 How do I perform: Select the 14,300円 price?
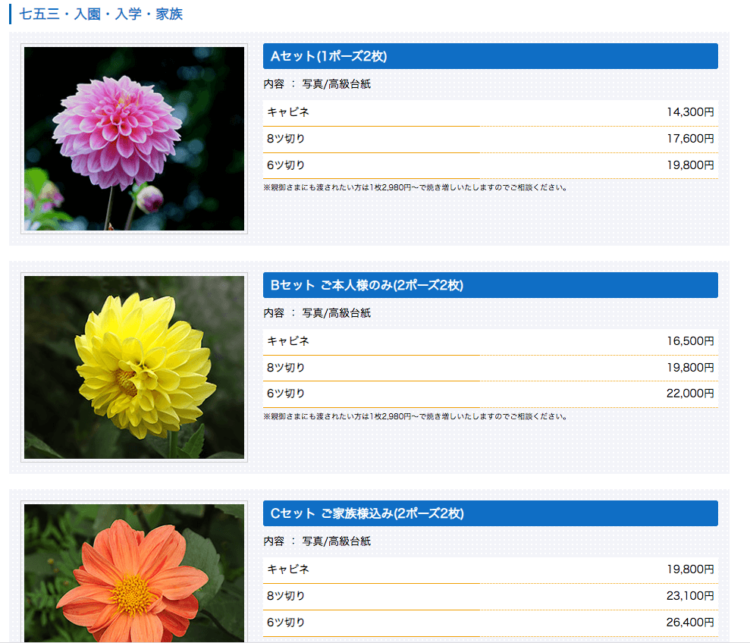tap(690, 112)
